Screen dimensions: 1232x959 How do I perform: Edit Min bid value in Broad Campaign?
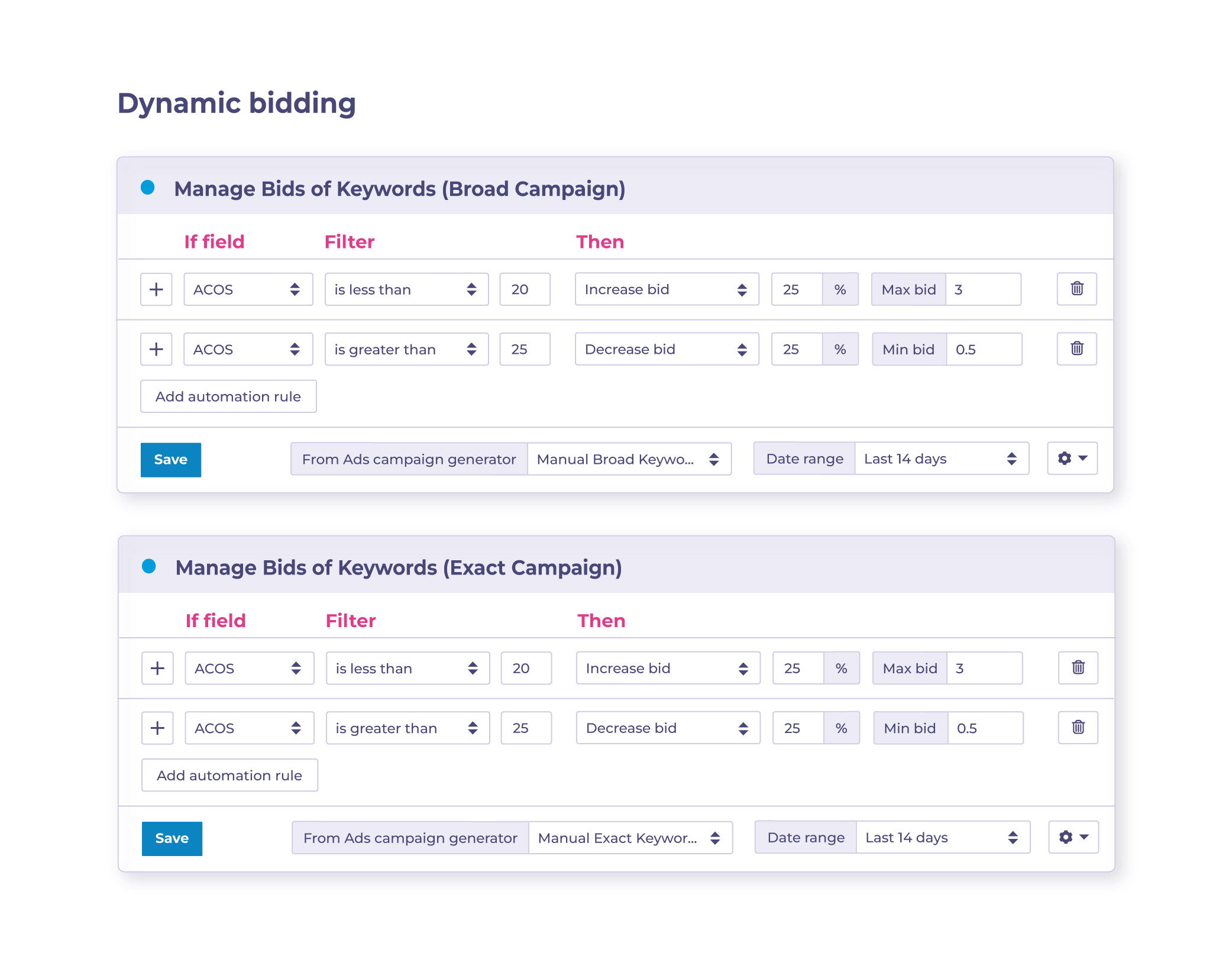pyautogui.click(x=984, y=349)
